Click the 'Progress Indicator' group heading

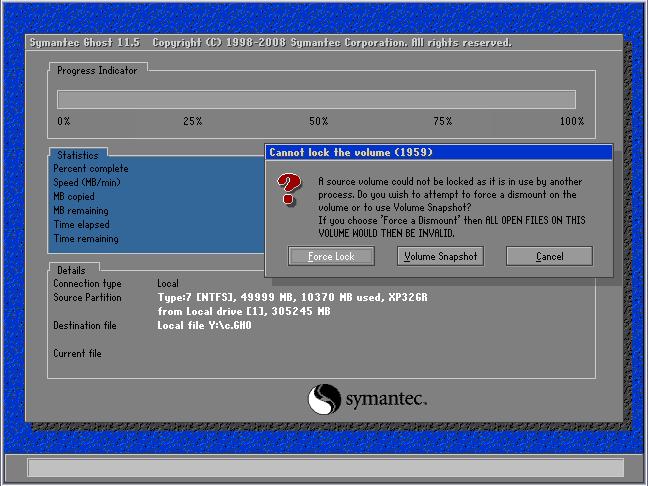[x=97, y=71]
